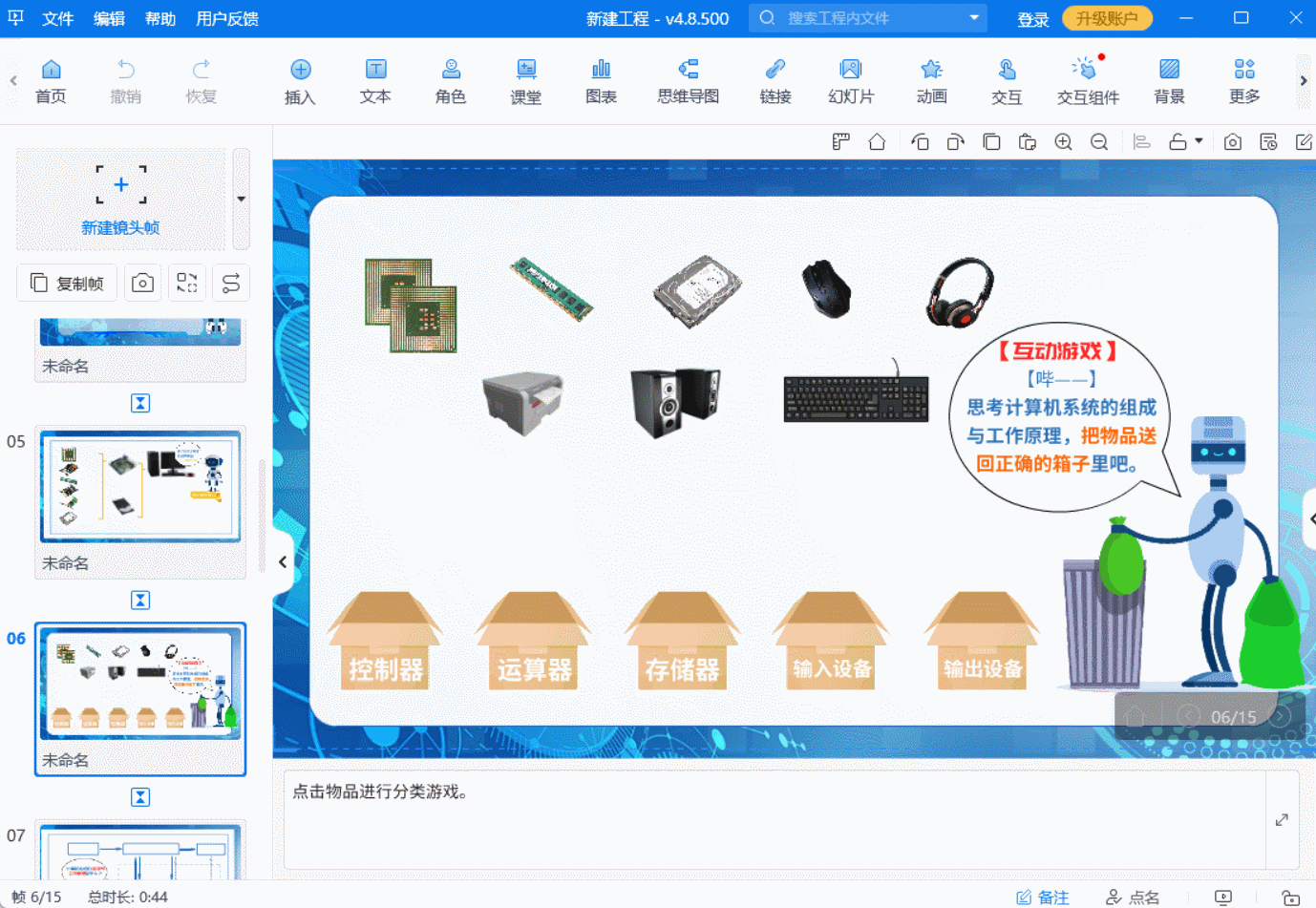Rotate canvas counterclockwise
The image size is (1316, 908).
(920, 142)
